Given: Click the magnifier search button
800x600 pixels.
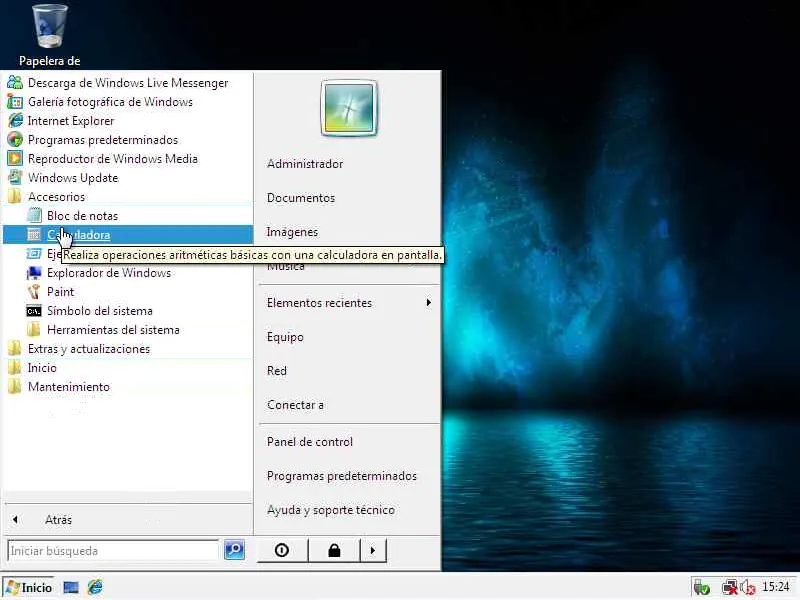Looking at the screenshot, I should click(234, 549).
